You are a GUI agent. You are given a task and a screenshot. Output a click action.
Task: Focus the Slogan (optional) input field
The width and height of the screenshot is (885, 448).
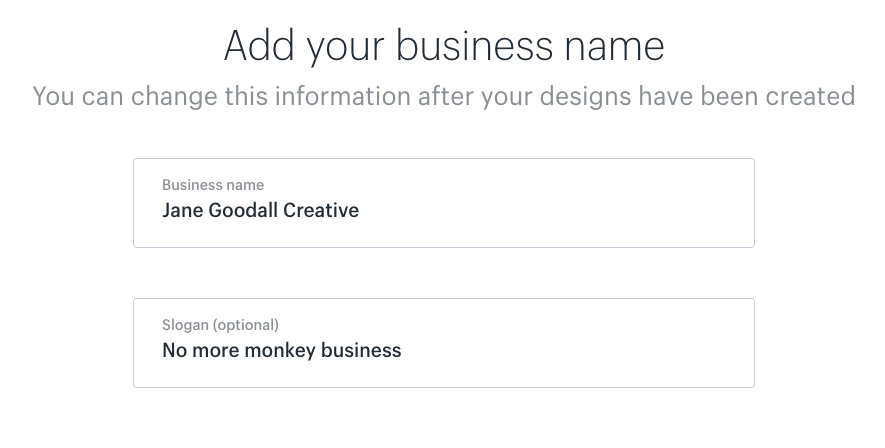tap(444, 342)
